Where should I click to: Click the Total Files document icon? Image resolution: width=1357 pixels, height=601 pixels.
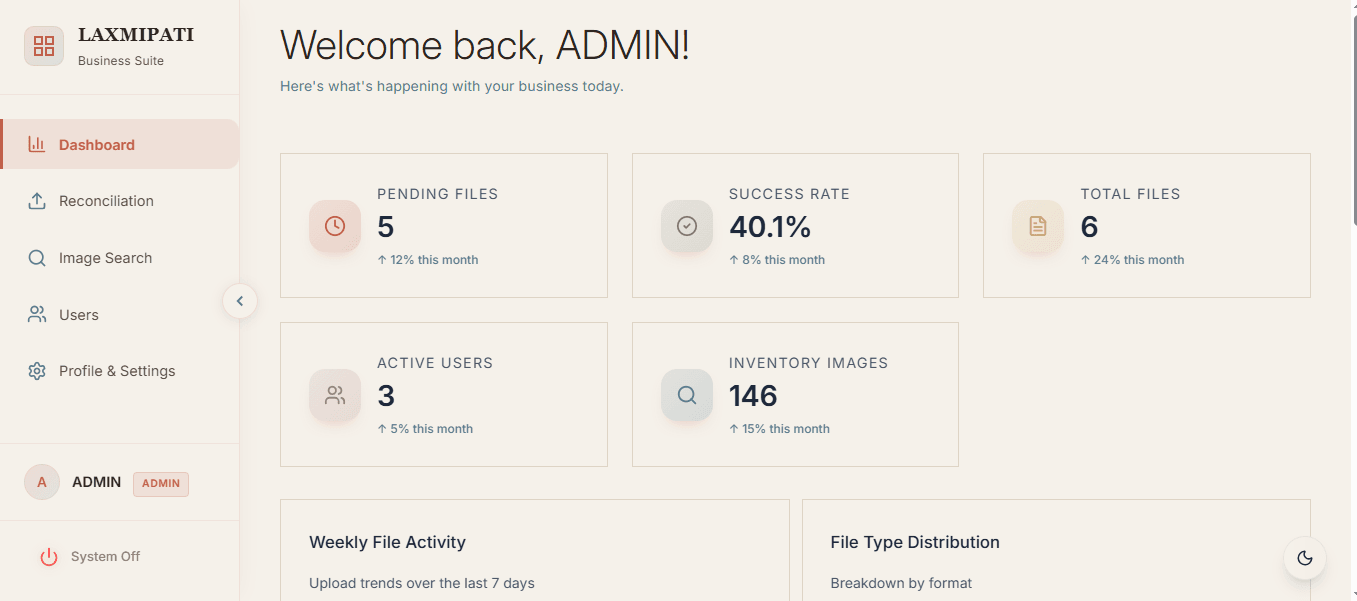click(x=1038, y=226)
